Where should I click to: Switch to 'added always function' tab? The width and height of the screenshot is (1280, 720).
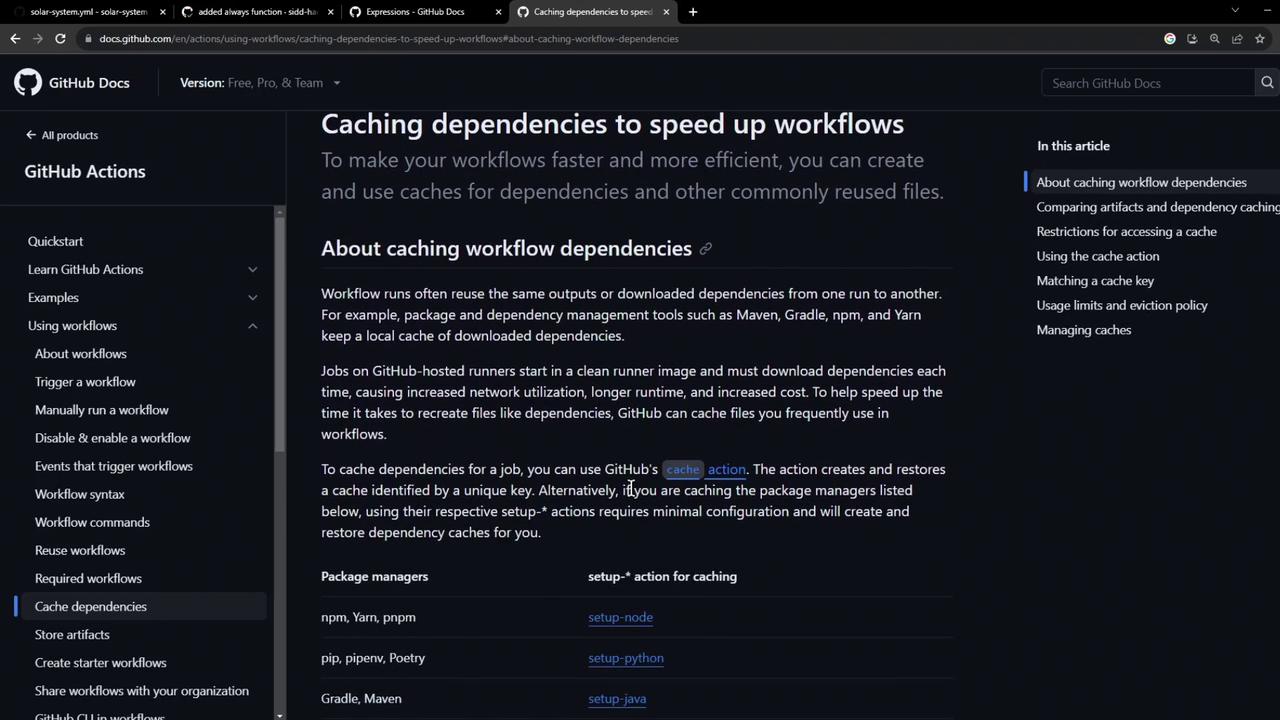pyautogui.click(x=256, y=12)
